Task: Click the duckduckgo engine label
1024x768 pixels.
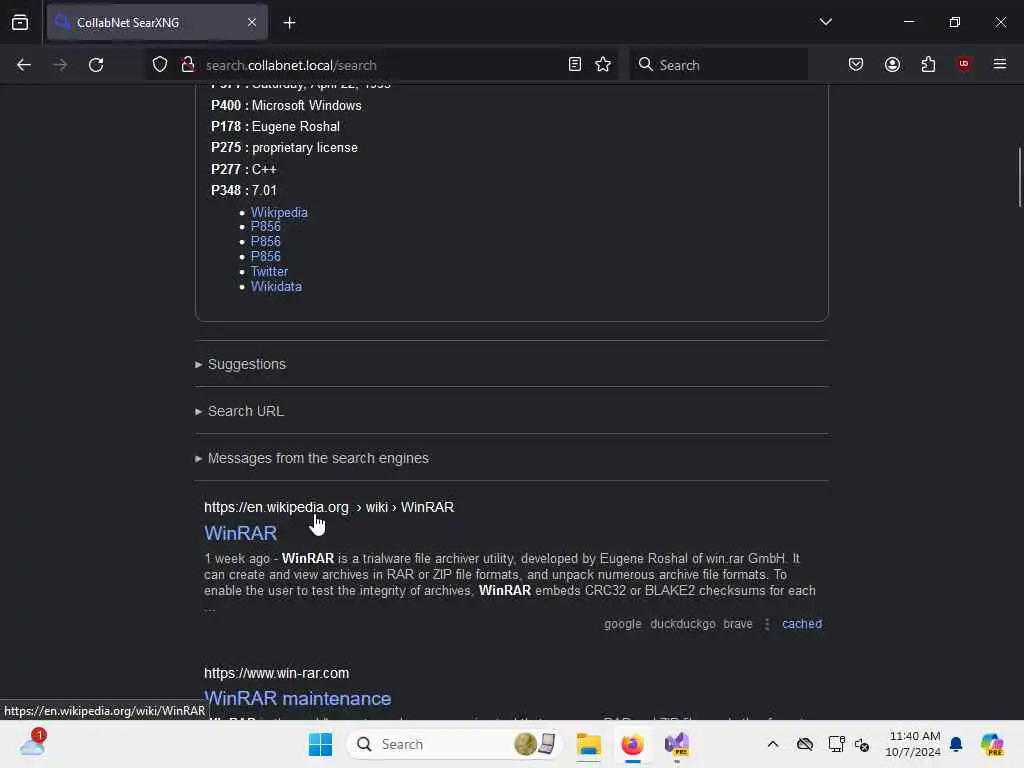Action: (682, 624)
